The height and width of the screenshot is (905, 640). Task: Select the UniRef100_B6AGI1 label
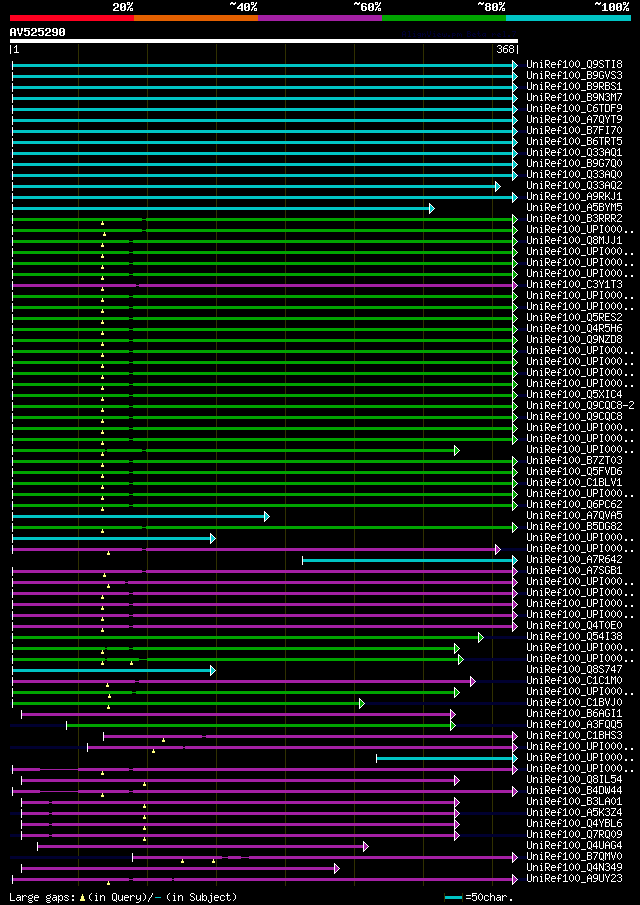574,714
